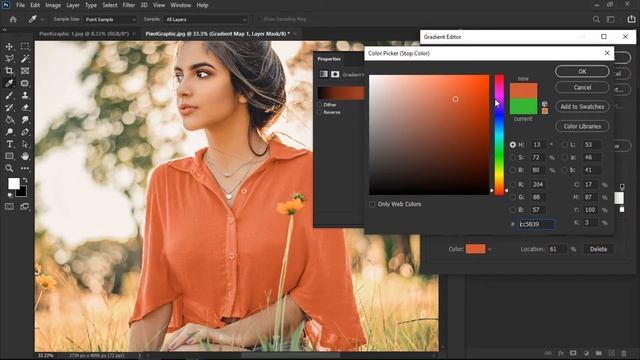Select the Clone Stamp tool

pyautogui.click(x=25, y=96)
